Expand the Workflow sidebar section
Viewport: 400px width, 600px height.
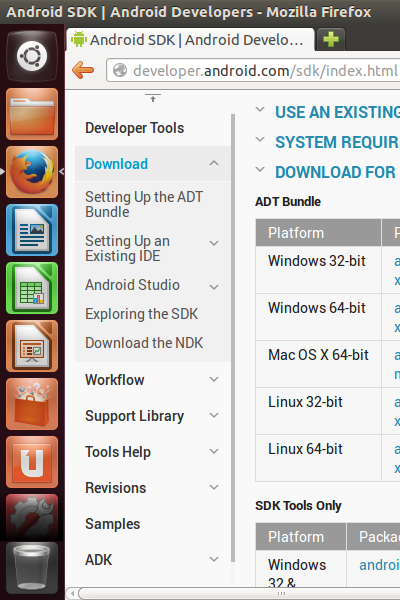pyautogui.click(x=214, y=379)
